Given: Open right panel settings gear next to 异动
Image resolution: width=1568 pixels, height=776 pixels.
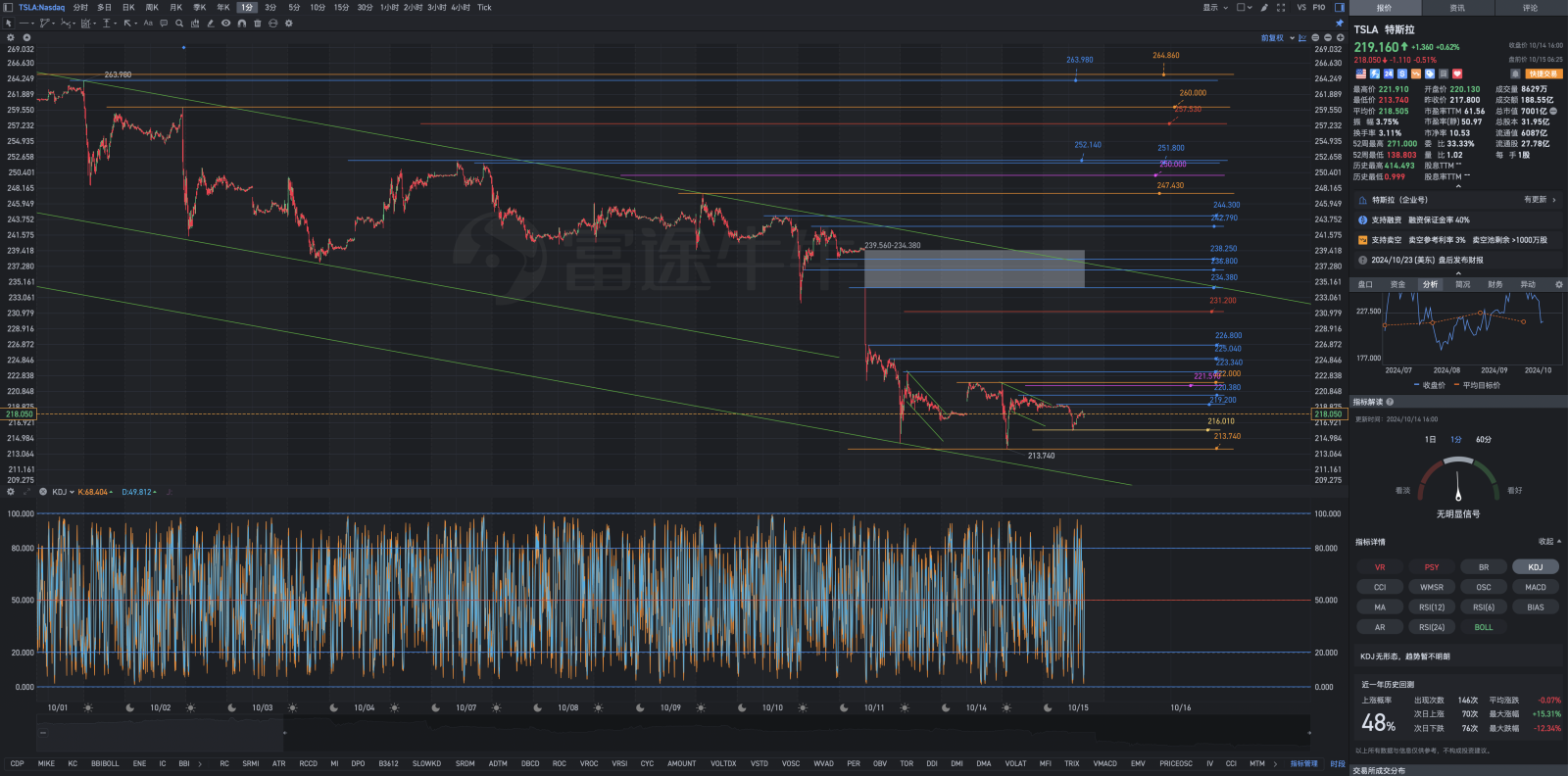Looking at the screenshot, I should coord(1559,284).
